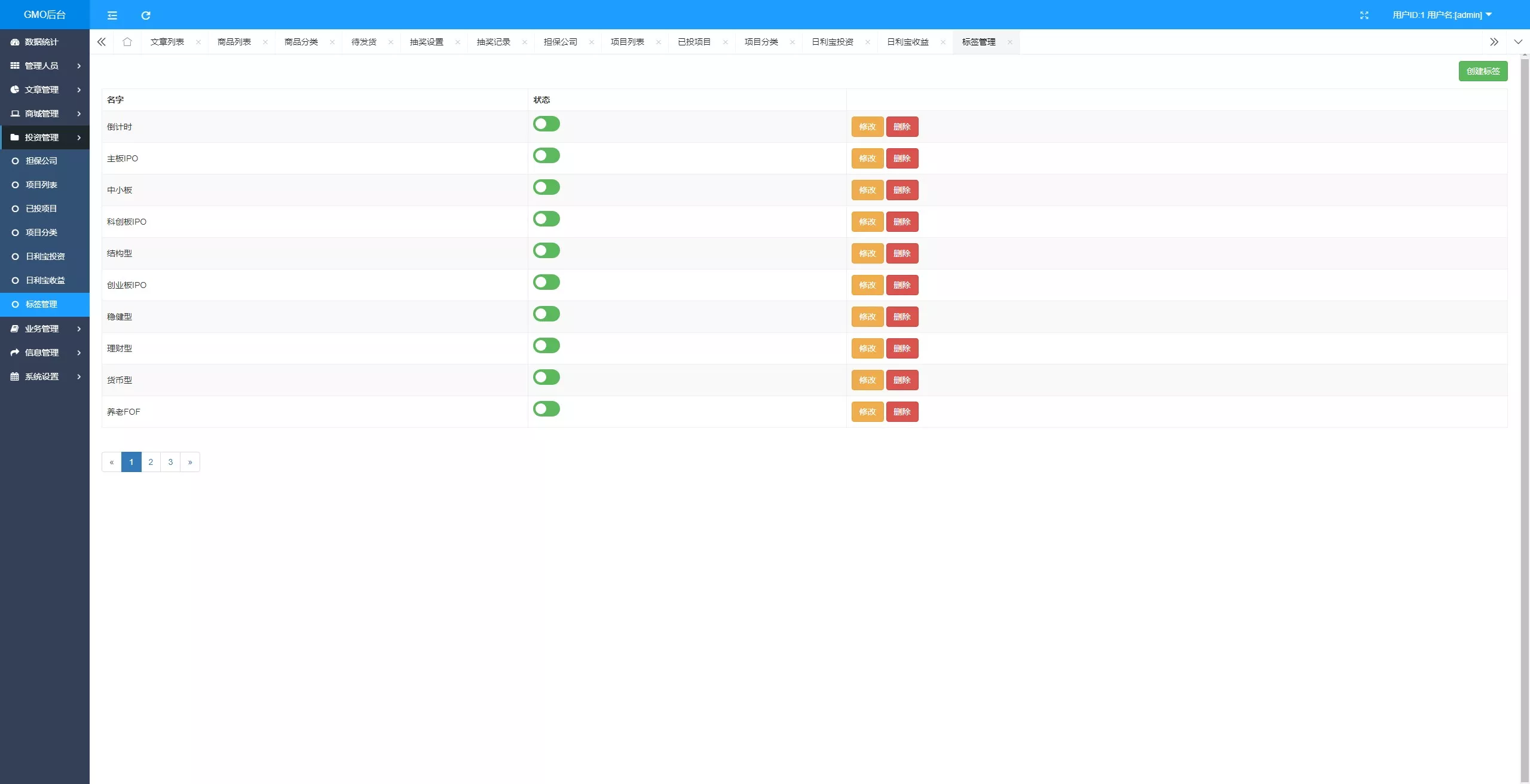Delete the 稳健型 tag
The image size is (1530, 784).
click(x=902, y=317)
